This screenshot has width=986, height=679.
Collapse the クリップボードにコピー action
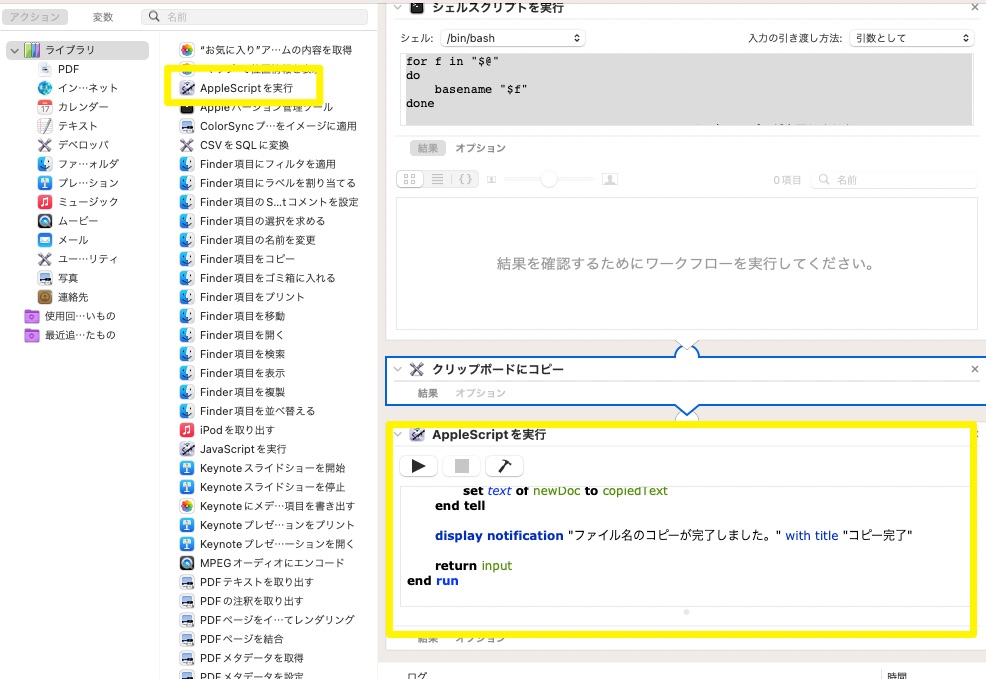397,369
